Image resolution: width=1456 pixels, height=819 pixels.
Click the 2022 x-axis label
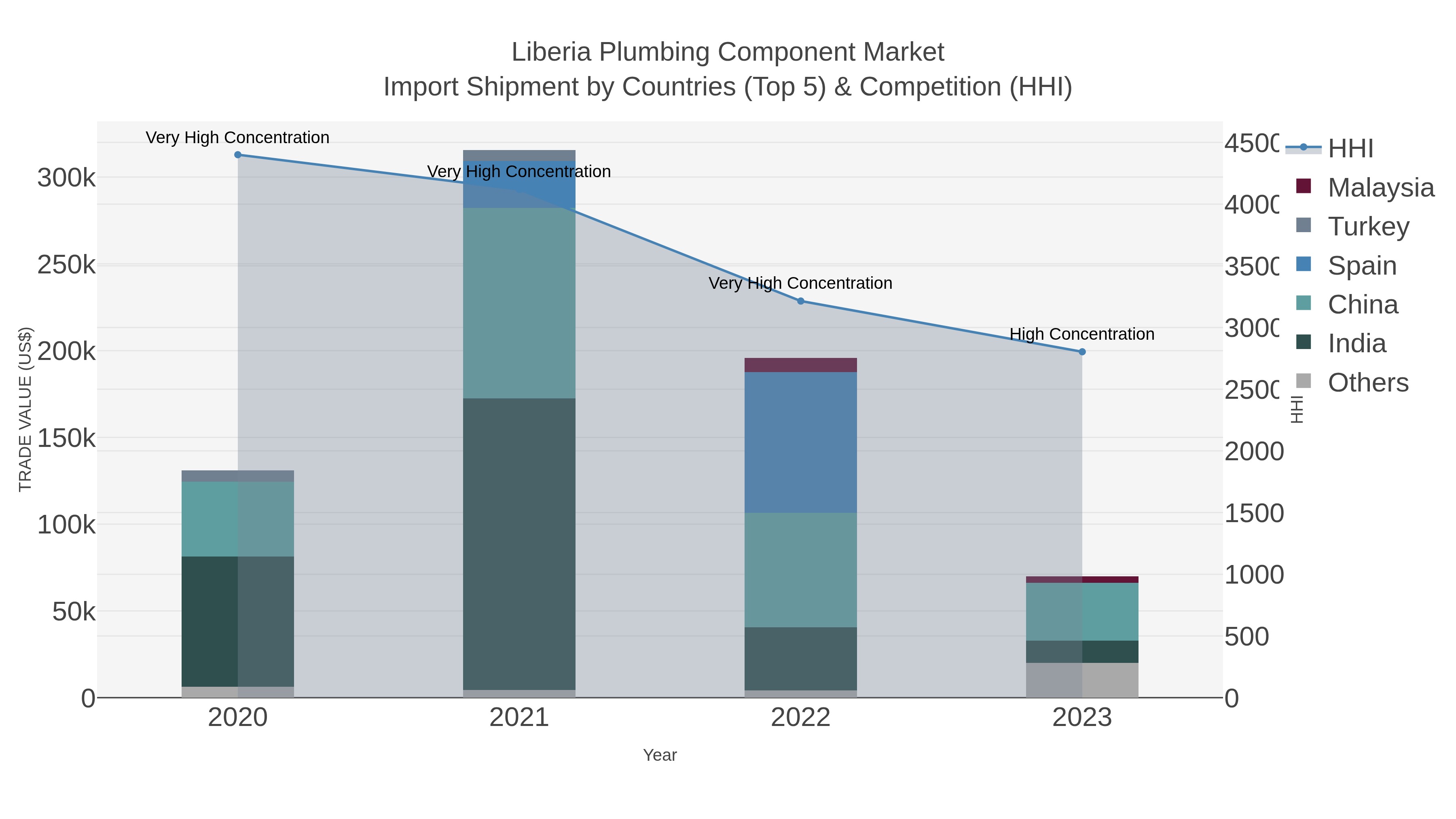point(800,718)
